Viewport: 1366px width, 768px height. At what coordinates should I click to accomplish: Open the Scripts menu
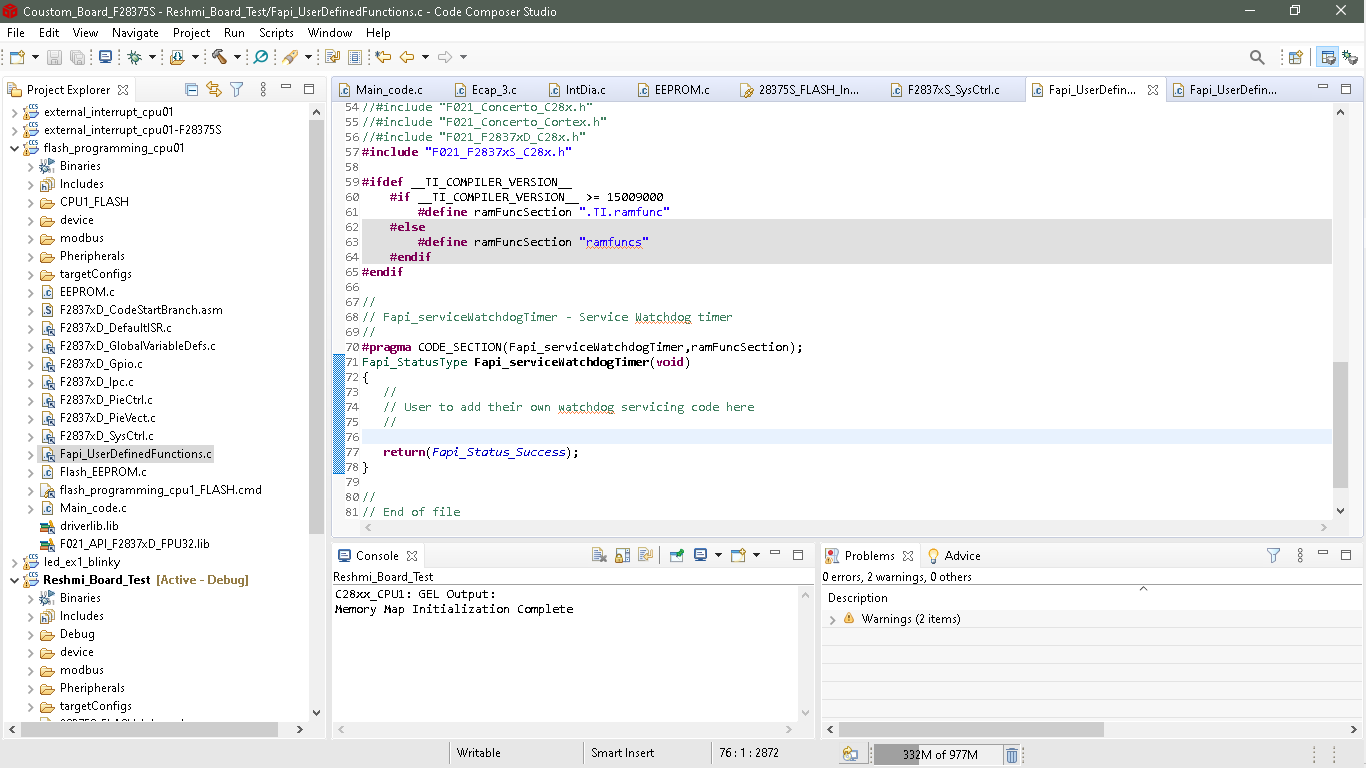[276, 33]
